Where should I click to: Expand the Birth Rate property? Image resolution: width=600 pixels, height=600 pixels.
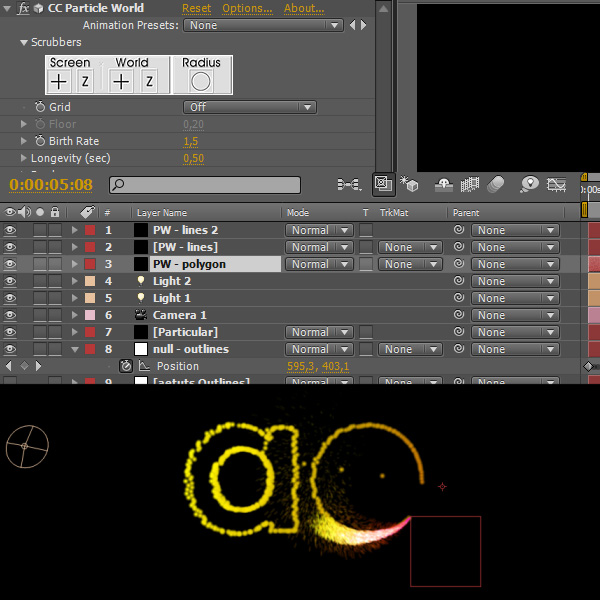pos(24,141)
